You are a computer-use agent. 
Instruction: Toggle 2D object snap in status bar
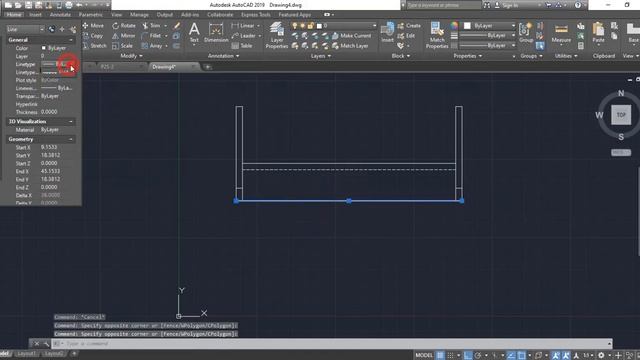(x=522, y=355)
